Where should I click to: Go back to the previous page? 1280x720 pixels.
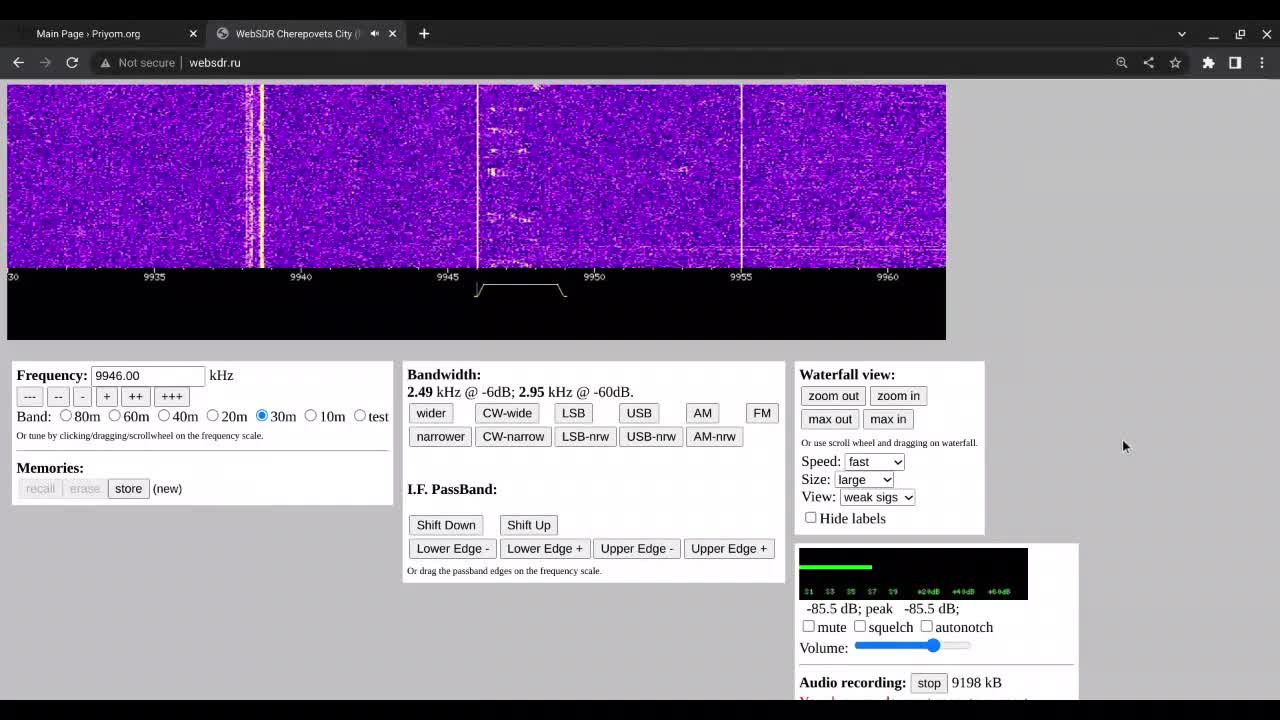18,62
